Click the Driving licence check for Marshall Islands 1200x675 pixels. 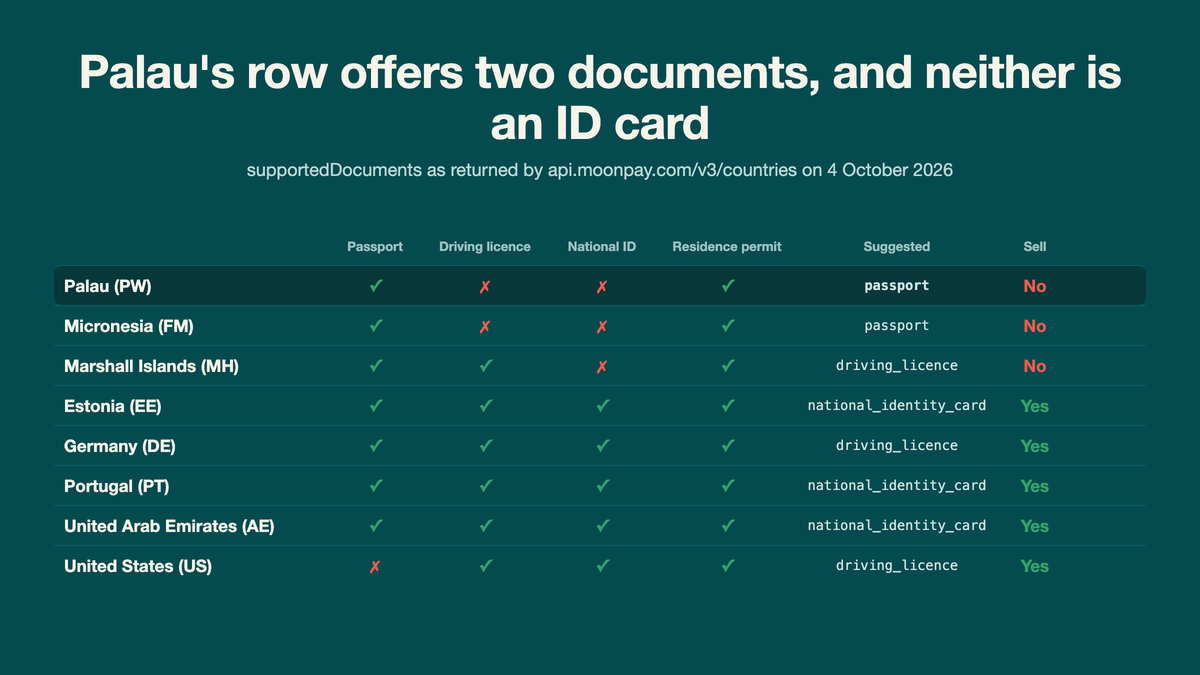point(485,366)
